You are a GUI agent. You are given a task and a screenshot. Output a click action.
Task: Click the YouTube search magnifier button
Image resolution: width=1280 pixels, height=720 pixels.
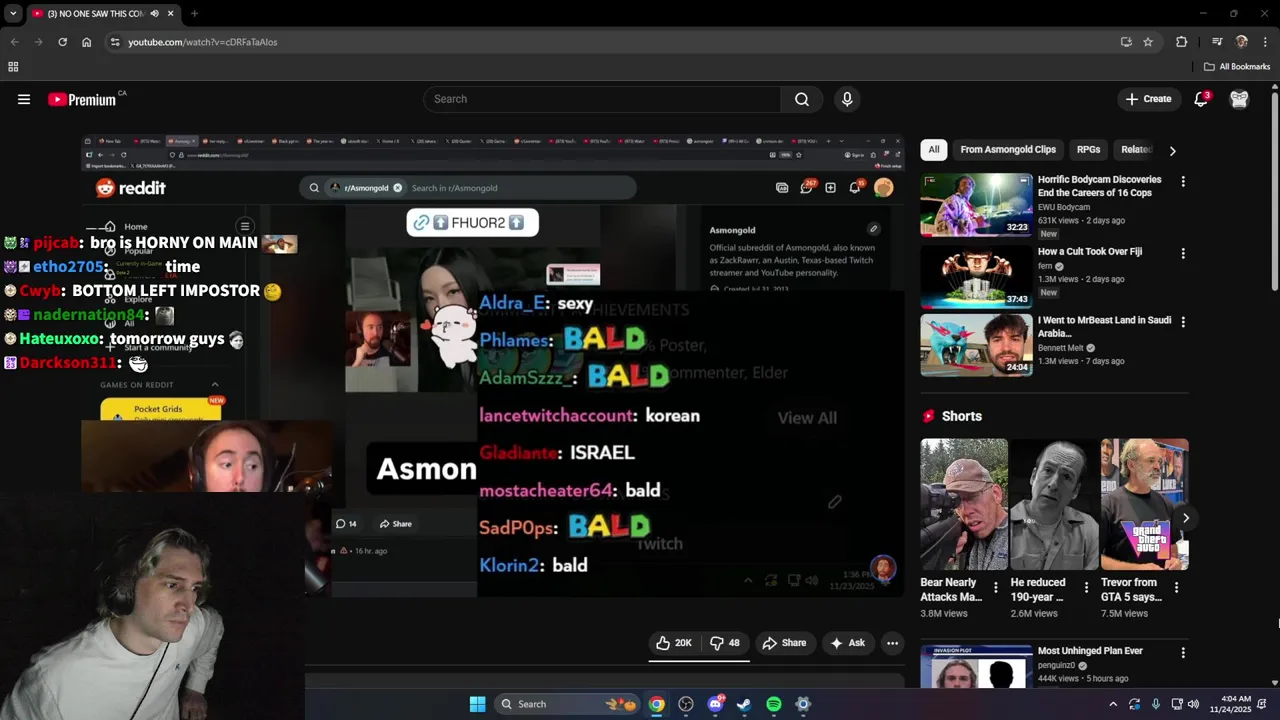(x=802, y=99)
